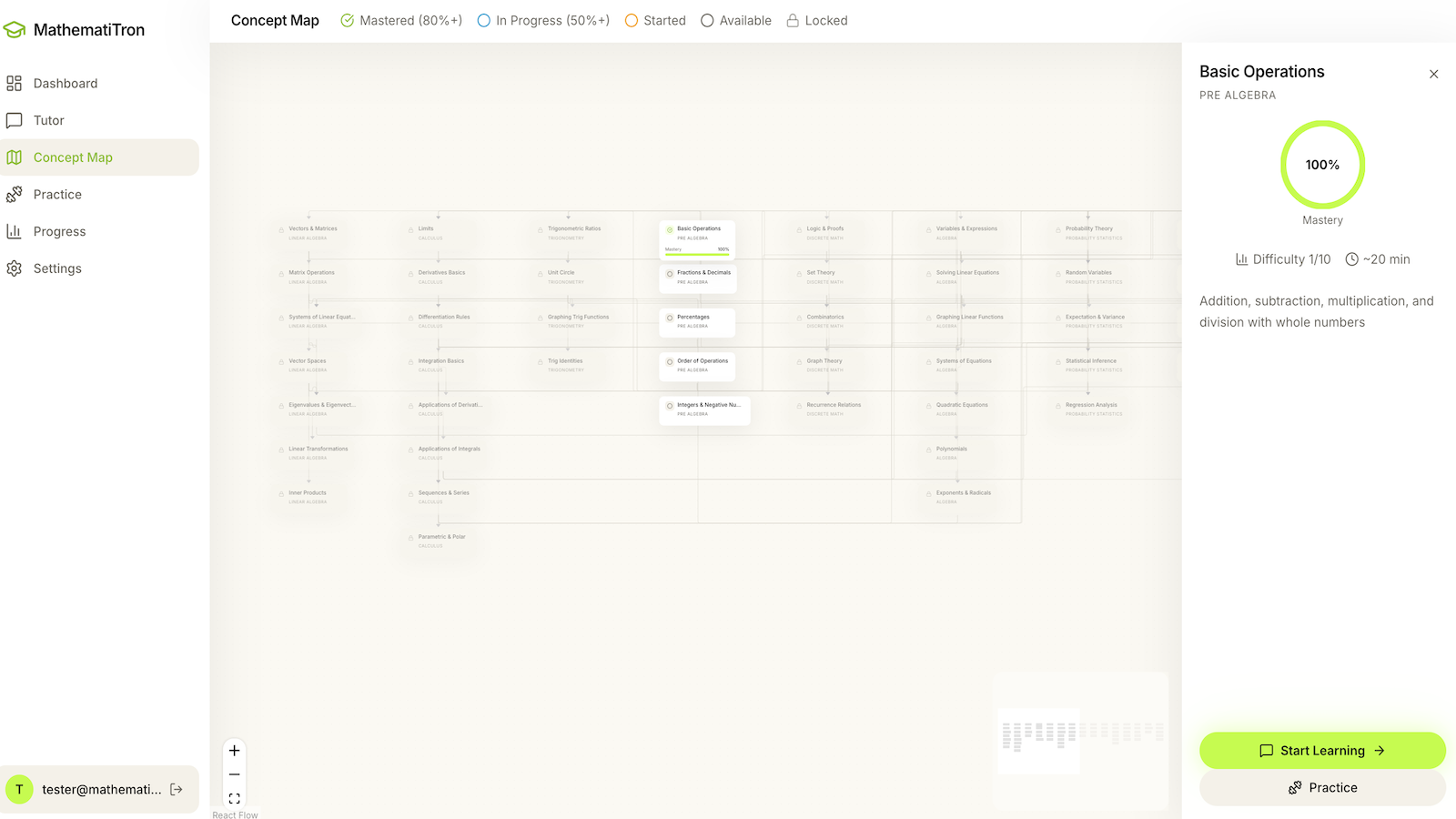This screenshot has width=1456, height=819.
Task: Select the Fractions & Decimals node
Action: click(x=697, y=276)
